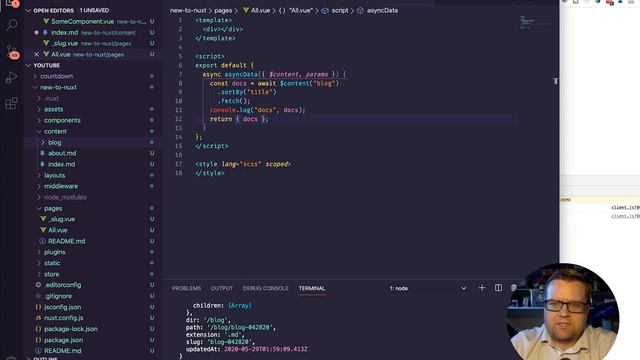Open the Run and Debug view
The width and height of the screenshot is (640, 360).
click(x=12, y=78)
